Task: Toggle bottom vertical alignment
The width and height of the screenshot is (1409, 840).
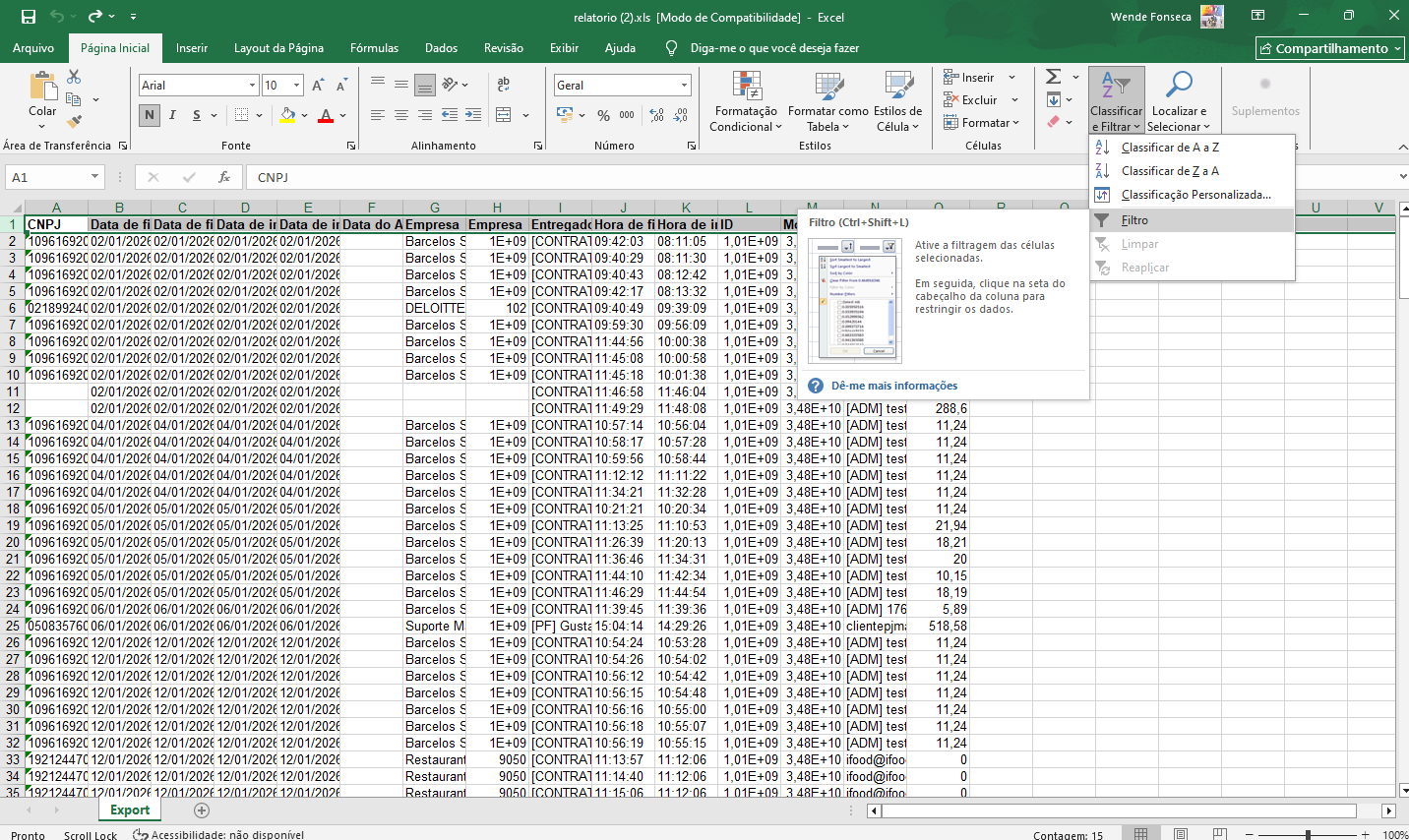Action: click(425, 86)
